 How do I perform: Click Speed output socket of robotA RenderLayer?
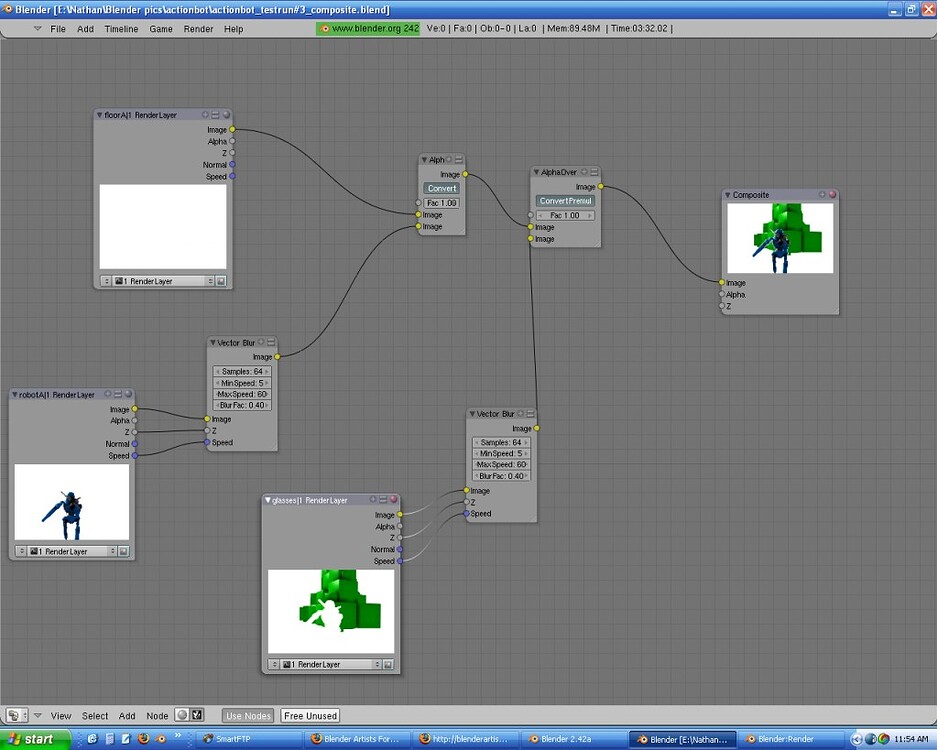[x=135, y=455]
